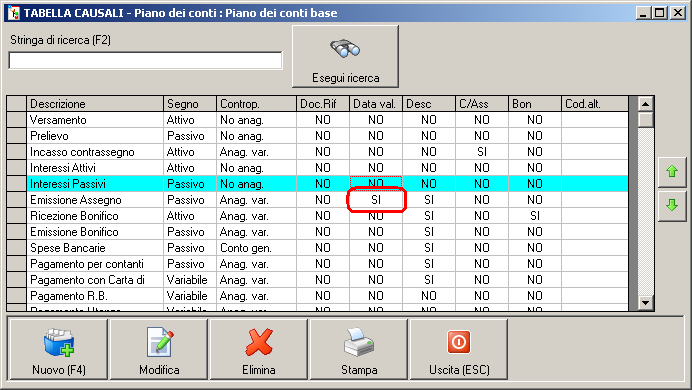Click the Desc column header
Screen dimensions: 692x390
(x=429, y=104)
